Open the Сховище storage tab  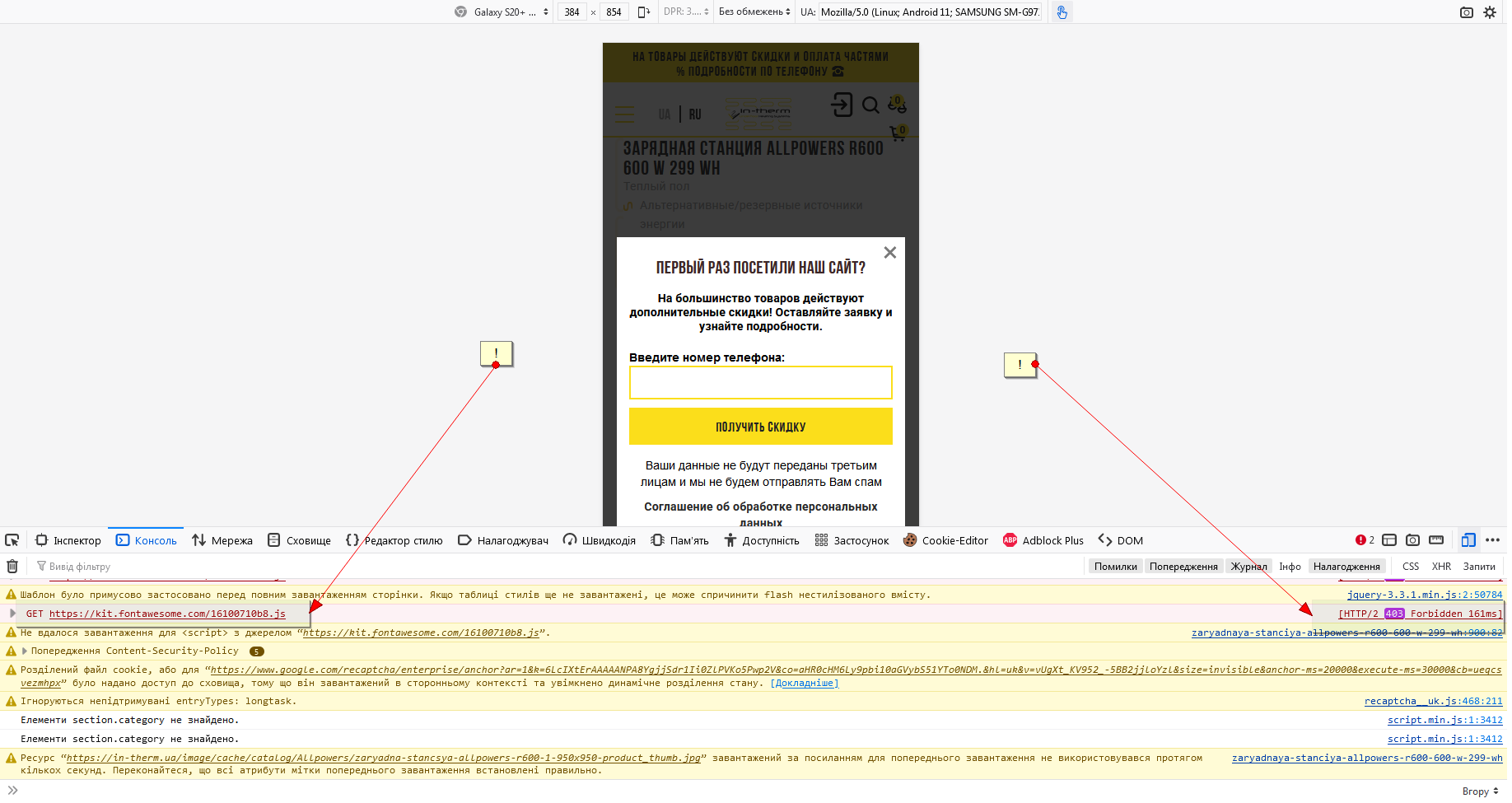click(300, 540)
